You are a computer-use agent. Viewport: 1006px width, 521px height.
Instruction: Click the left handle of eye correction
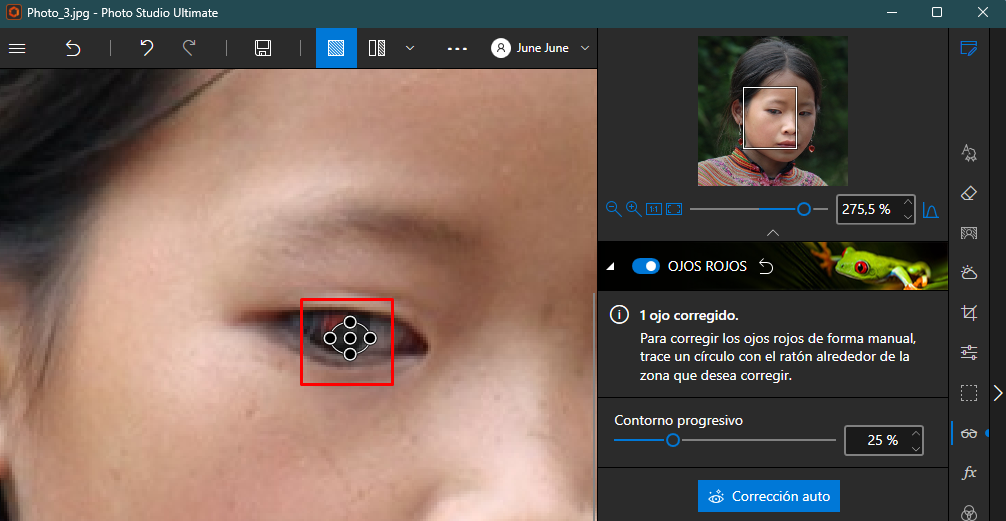pos(330,337)
